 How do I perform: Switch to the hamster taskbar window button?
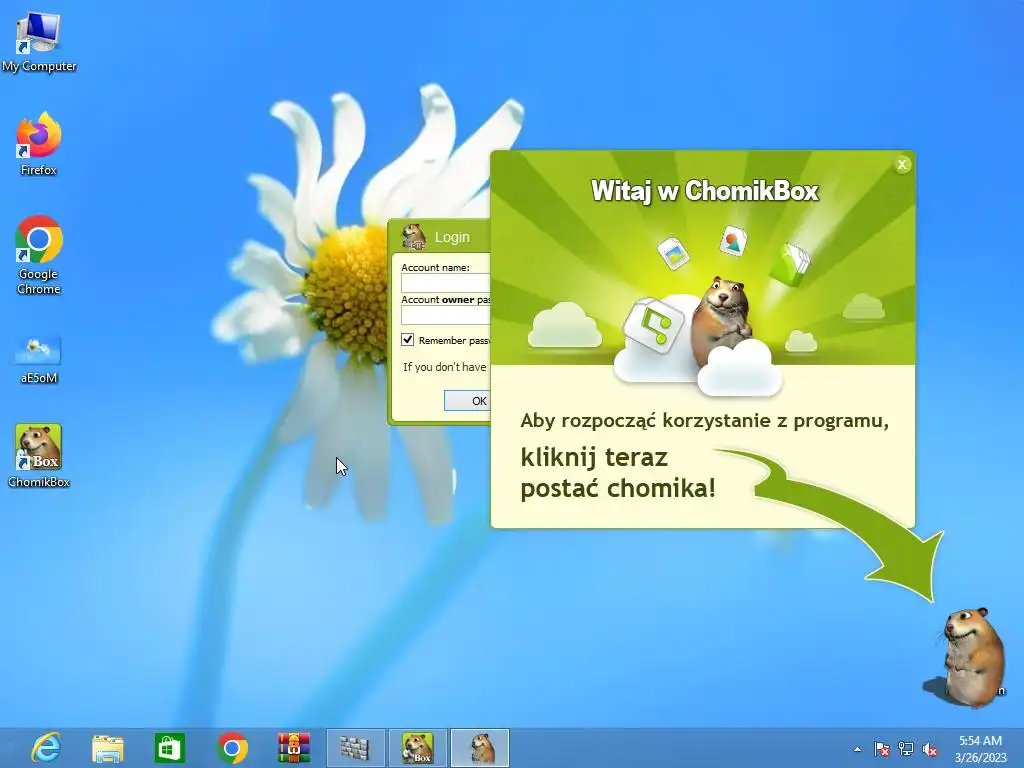point(480,748)
